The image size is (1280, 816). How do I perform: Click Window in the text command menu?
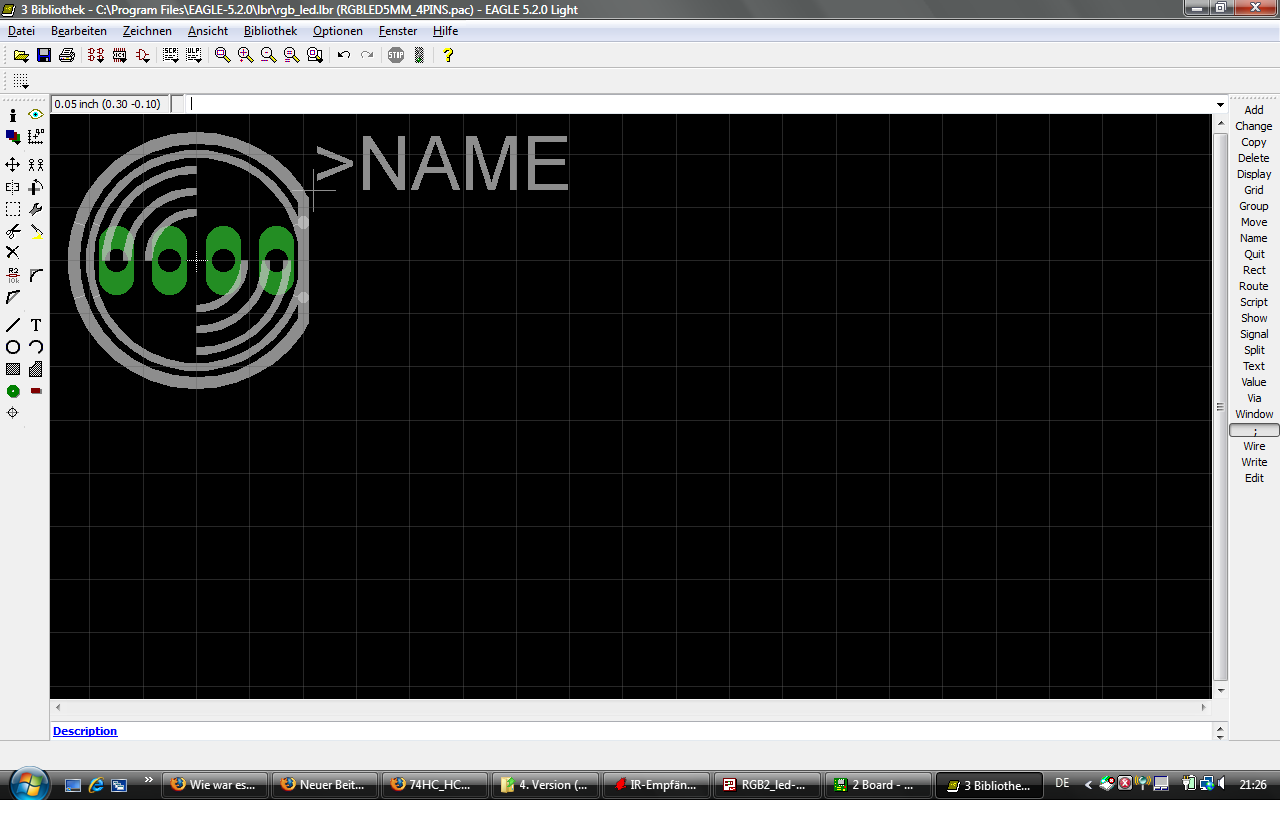tap(1254, 414)
